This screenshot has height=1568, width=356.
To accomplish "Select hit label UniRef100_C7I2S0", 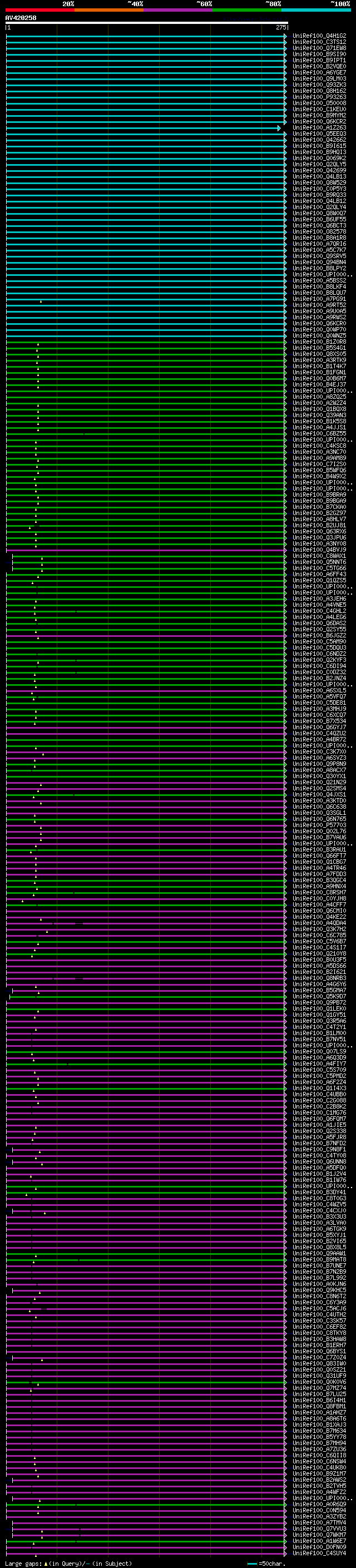I will click(x=319, y=464).
